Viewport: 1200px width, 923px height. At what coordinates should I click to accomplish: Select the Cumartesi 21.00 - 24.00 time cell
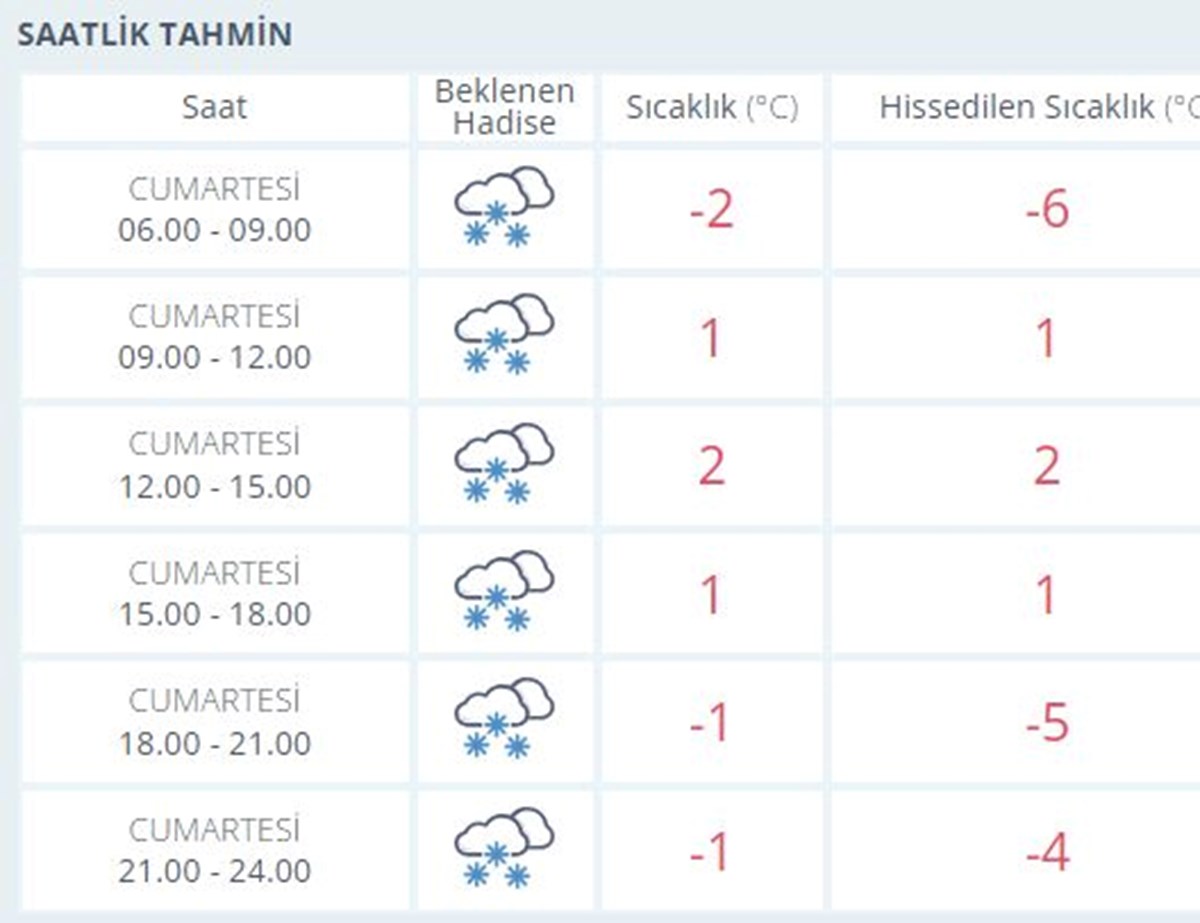(214, 850)
